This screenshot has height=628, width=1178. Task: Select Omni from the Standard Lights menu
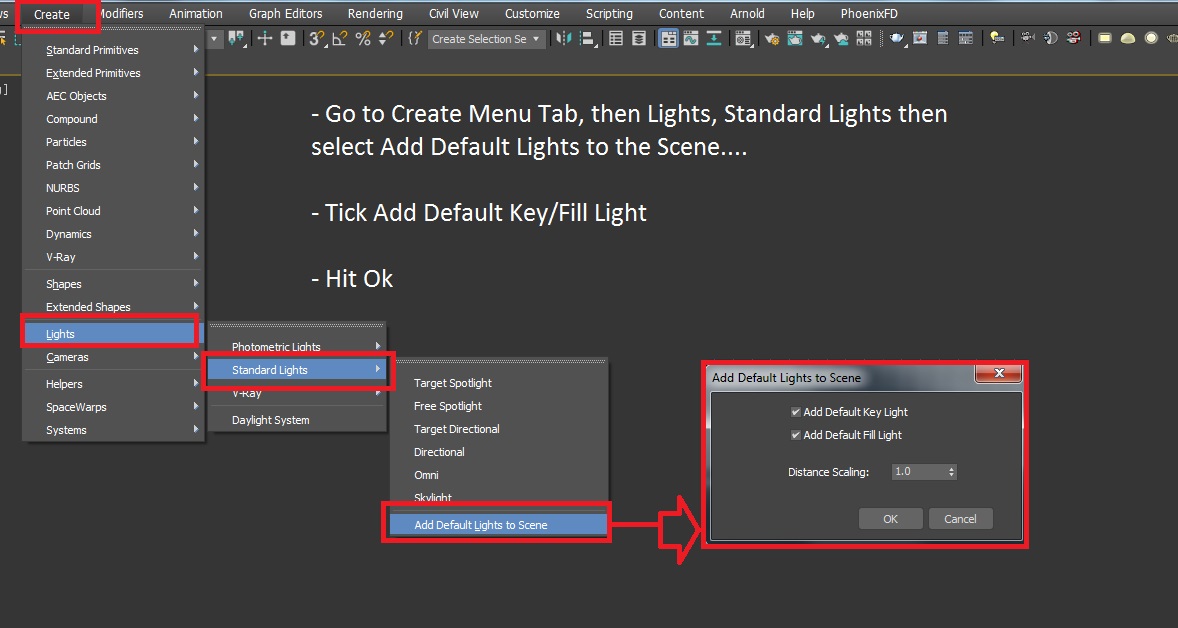tap(426, 475)
